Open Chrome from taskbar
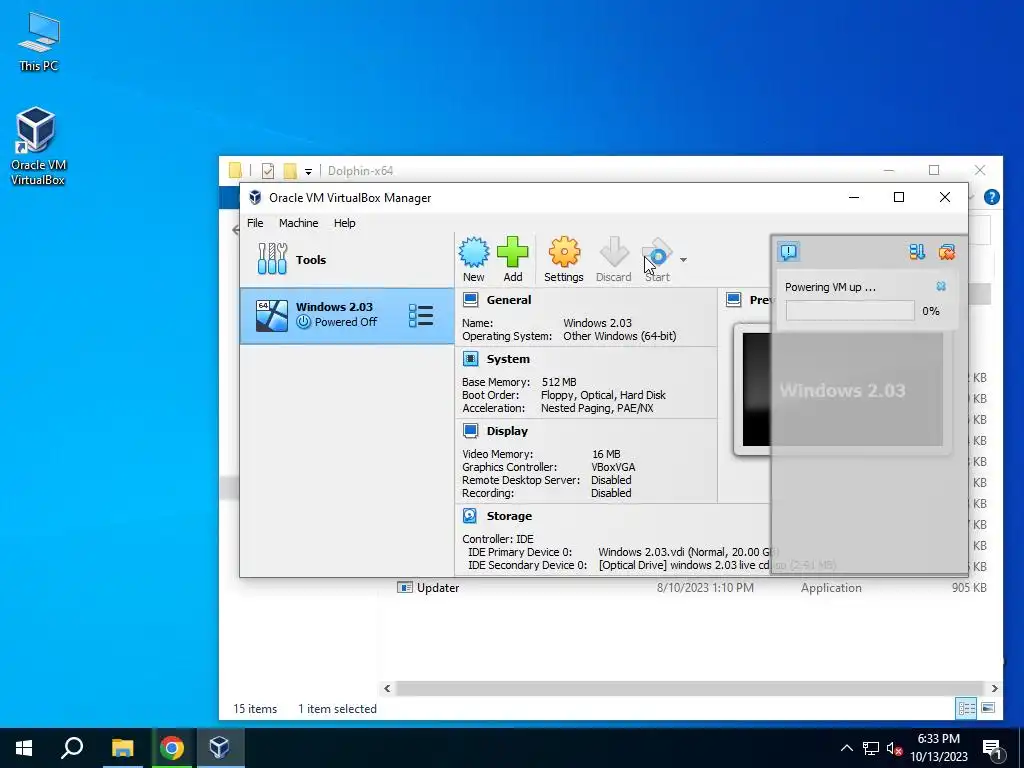 172,748
